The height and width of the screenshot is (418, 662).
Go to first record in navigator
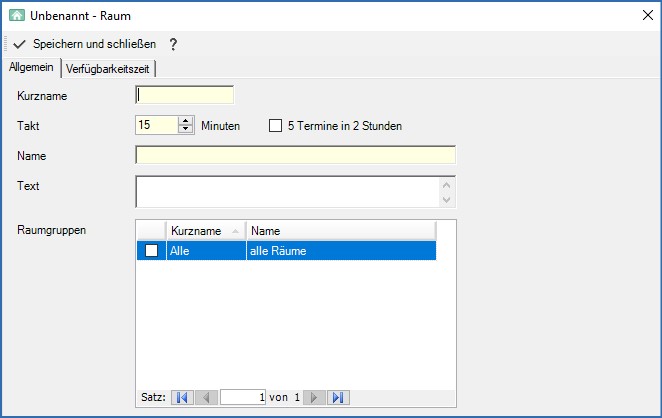point(182,397)
